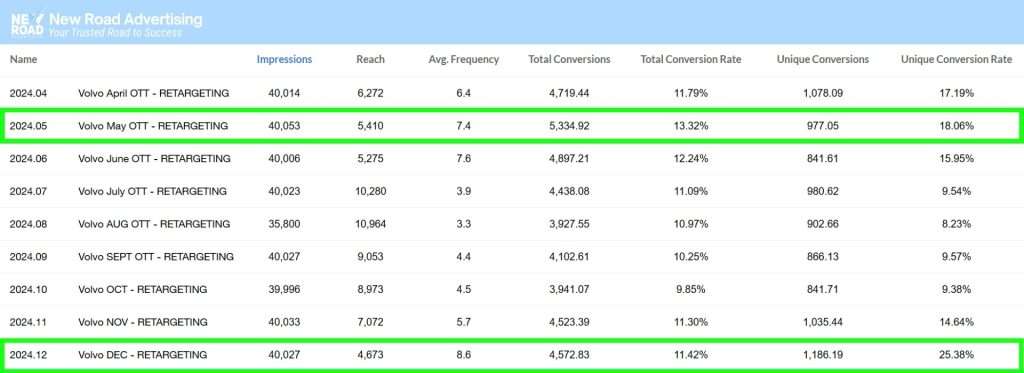Image resolution: width=1024 pixels, height=373 pixels.
Task: Sort by Unique Conversion Rate header
Action: point(956,59)
